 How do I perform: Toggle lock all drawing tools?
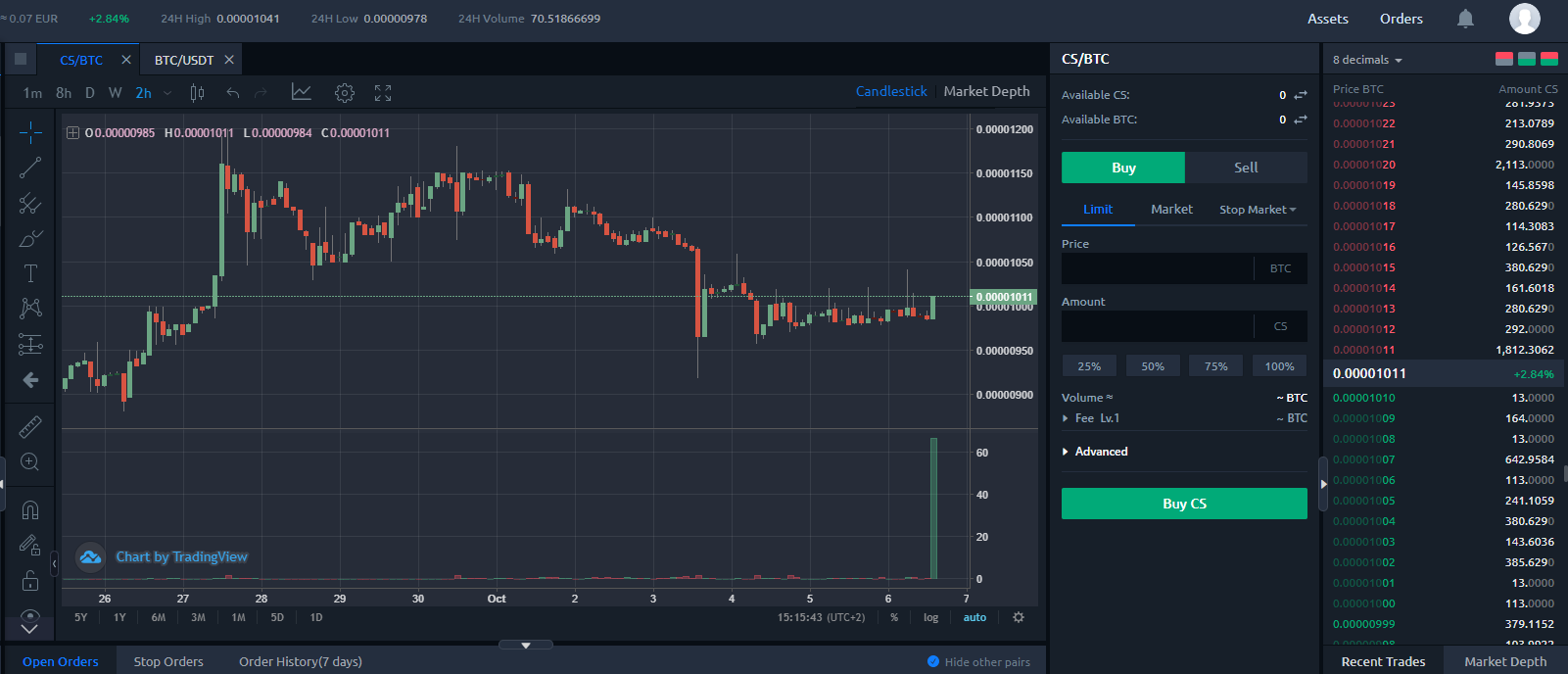click(x=30, y=581)
